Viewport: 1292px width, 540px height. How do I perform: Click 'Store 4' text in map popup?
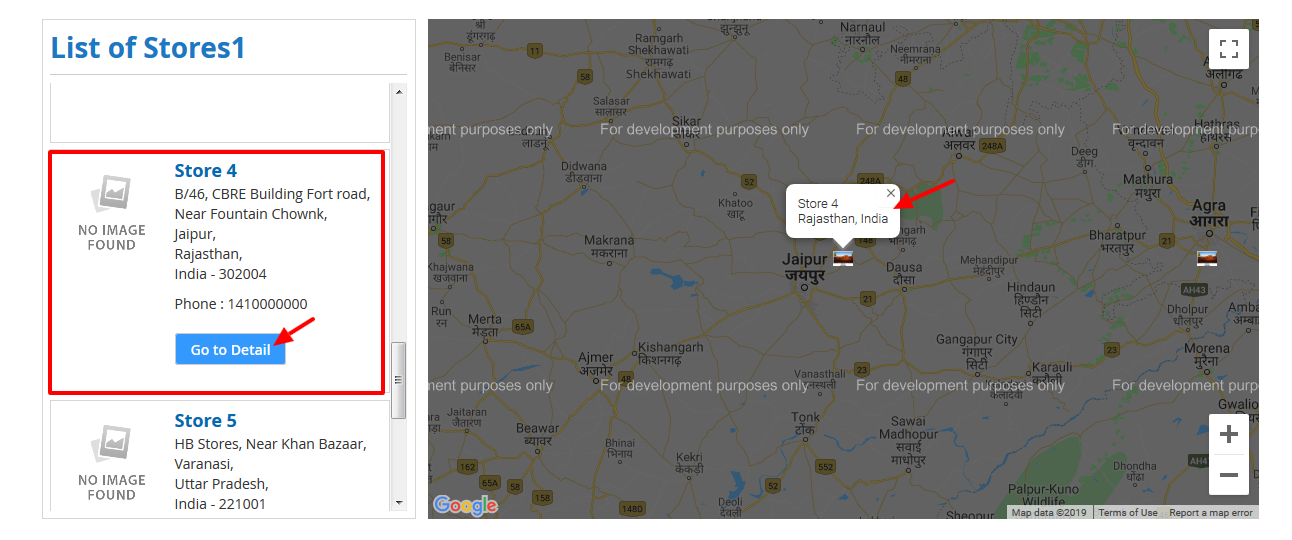pyautogui.click(x=818, y=204)
